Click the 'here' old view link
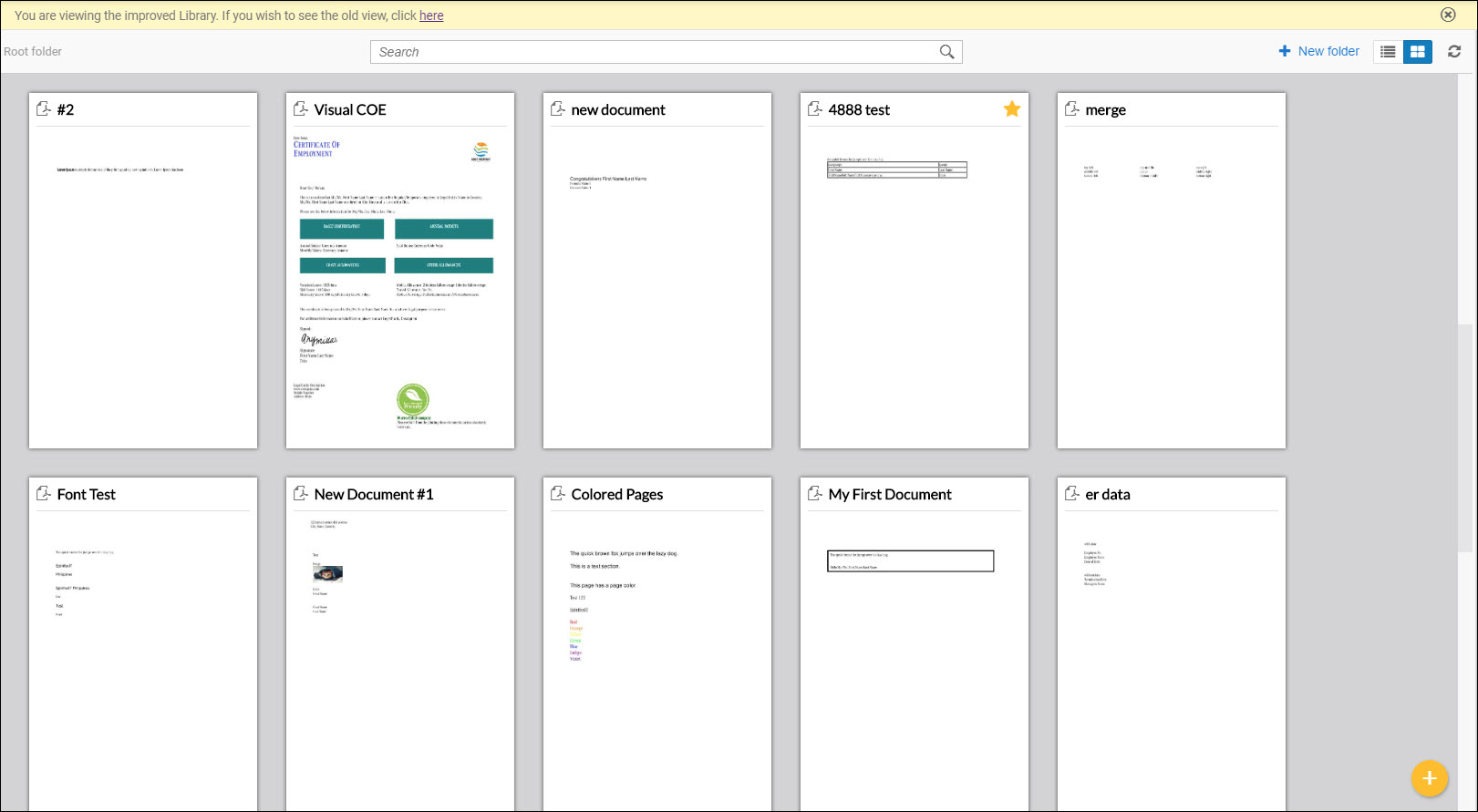Screen dimensions: 1478x812 pyautogui.click(x=431, y=15)
